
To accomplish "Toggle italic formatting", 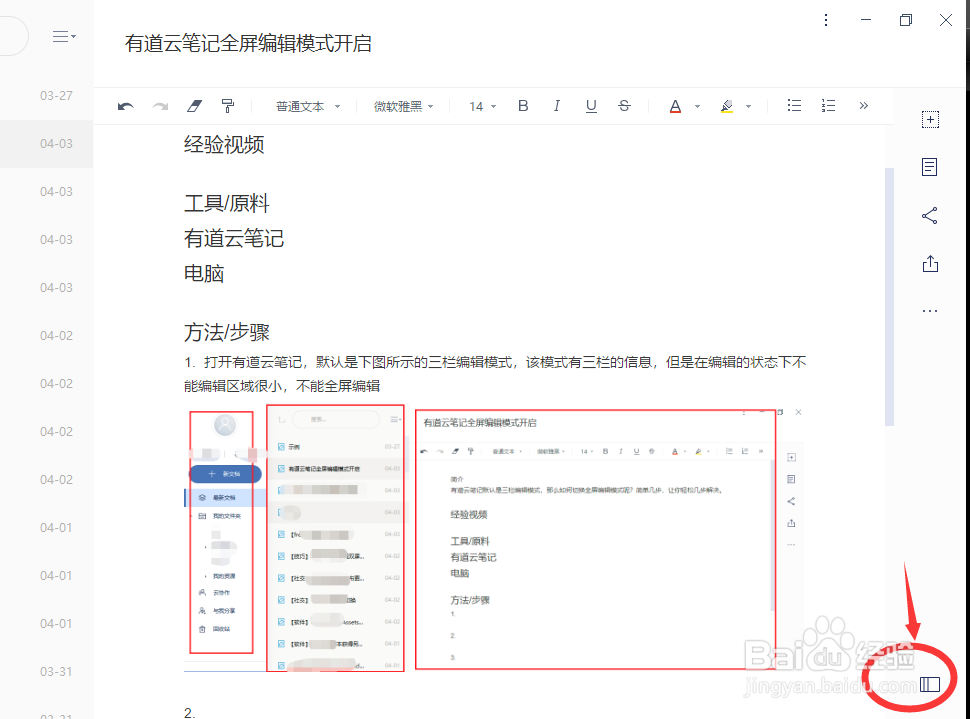I will (557, 105).
